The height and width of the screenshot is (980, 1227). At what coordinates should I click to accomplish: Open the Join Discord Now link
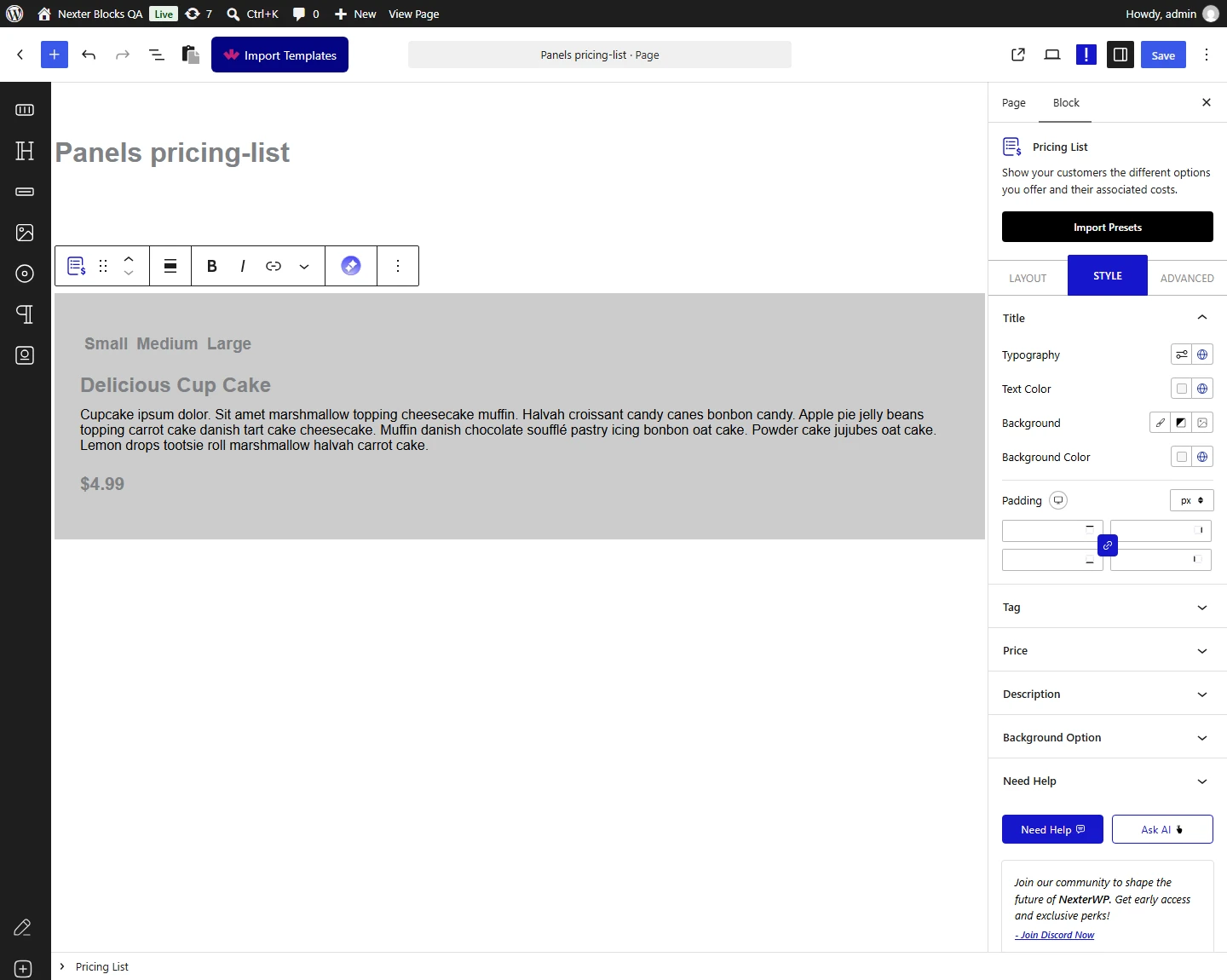tap(1055, 935)
